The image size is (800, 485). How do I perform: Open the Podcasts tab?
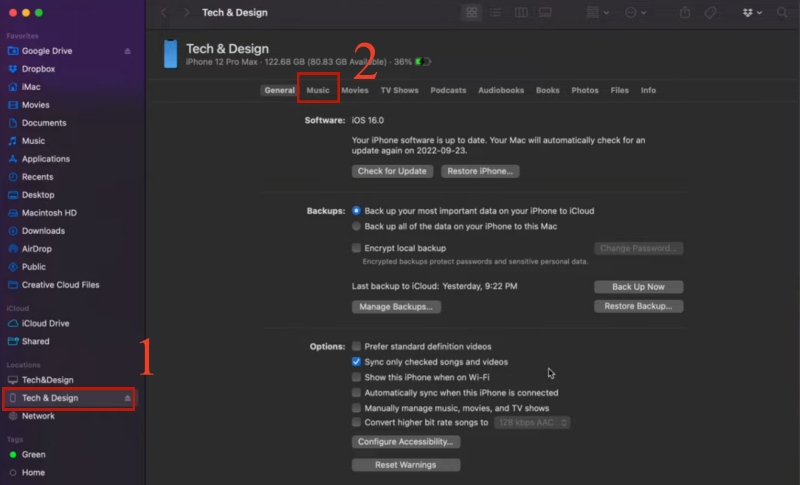[x=448, y=90]
